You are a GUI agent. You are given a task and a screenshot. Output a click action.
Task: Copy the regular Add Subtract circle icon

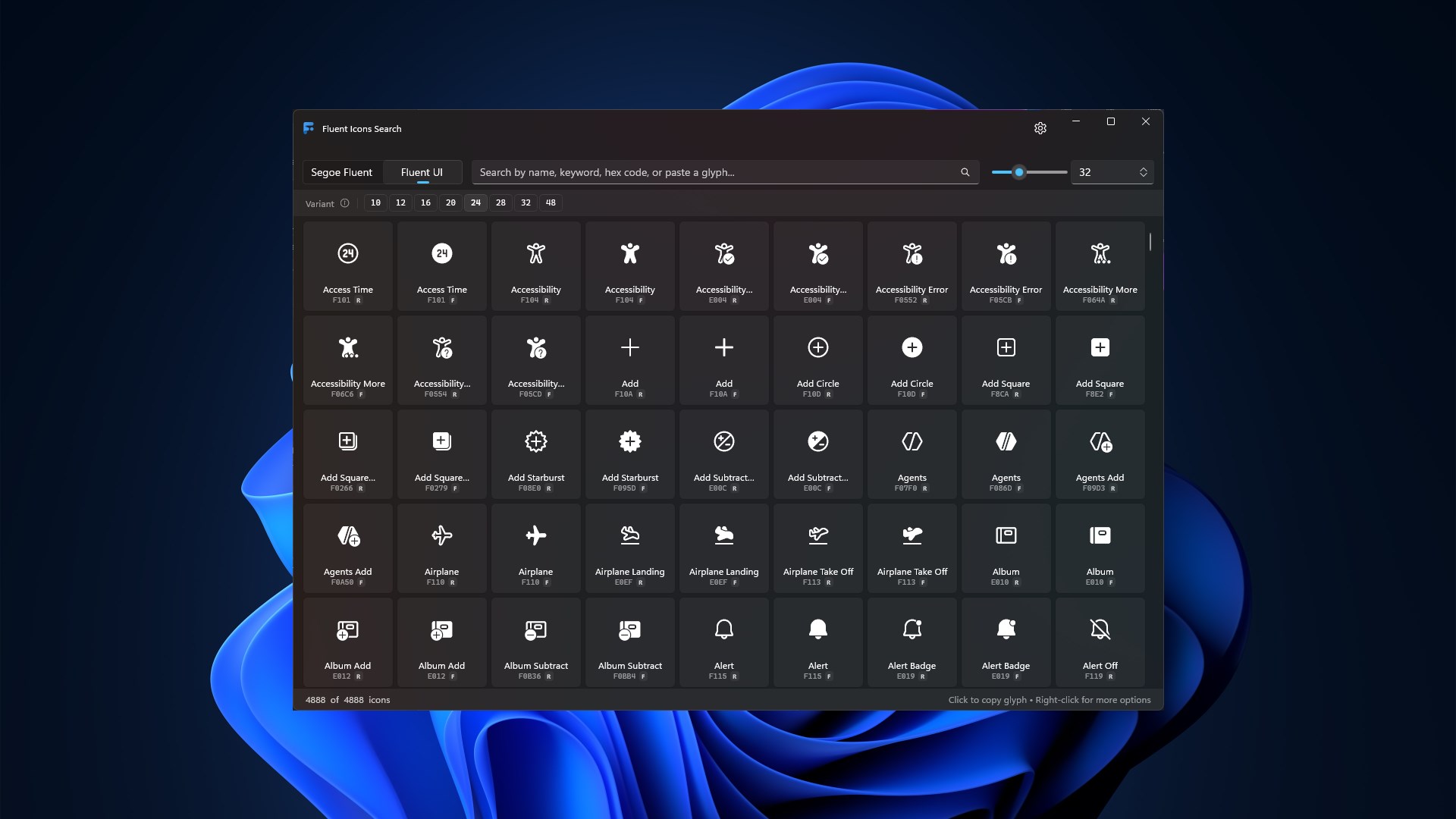(724, 454)
